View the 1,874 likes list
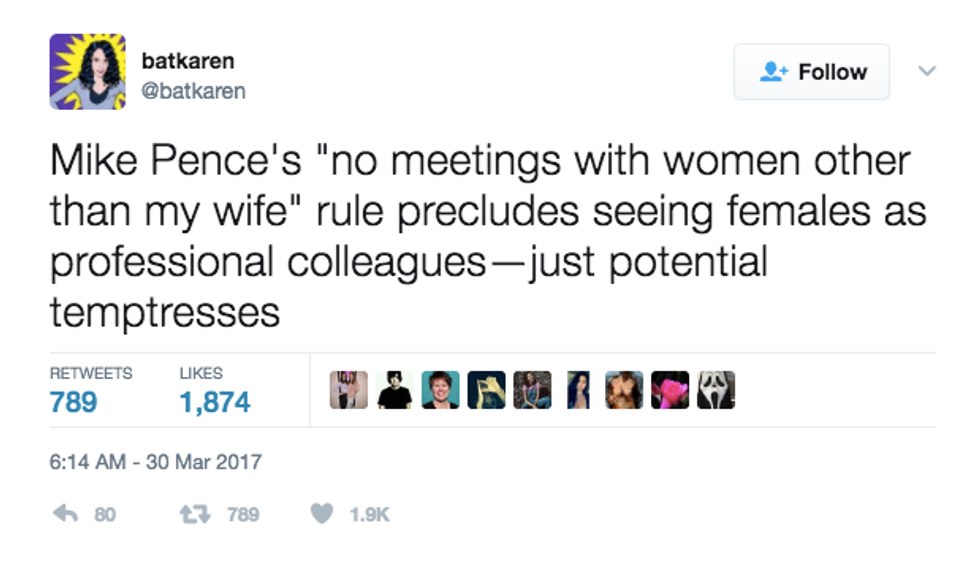980x575 pixels. click(215, 401)
